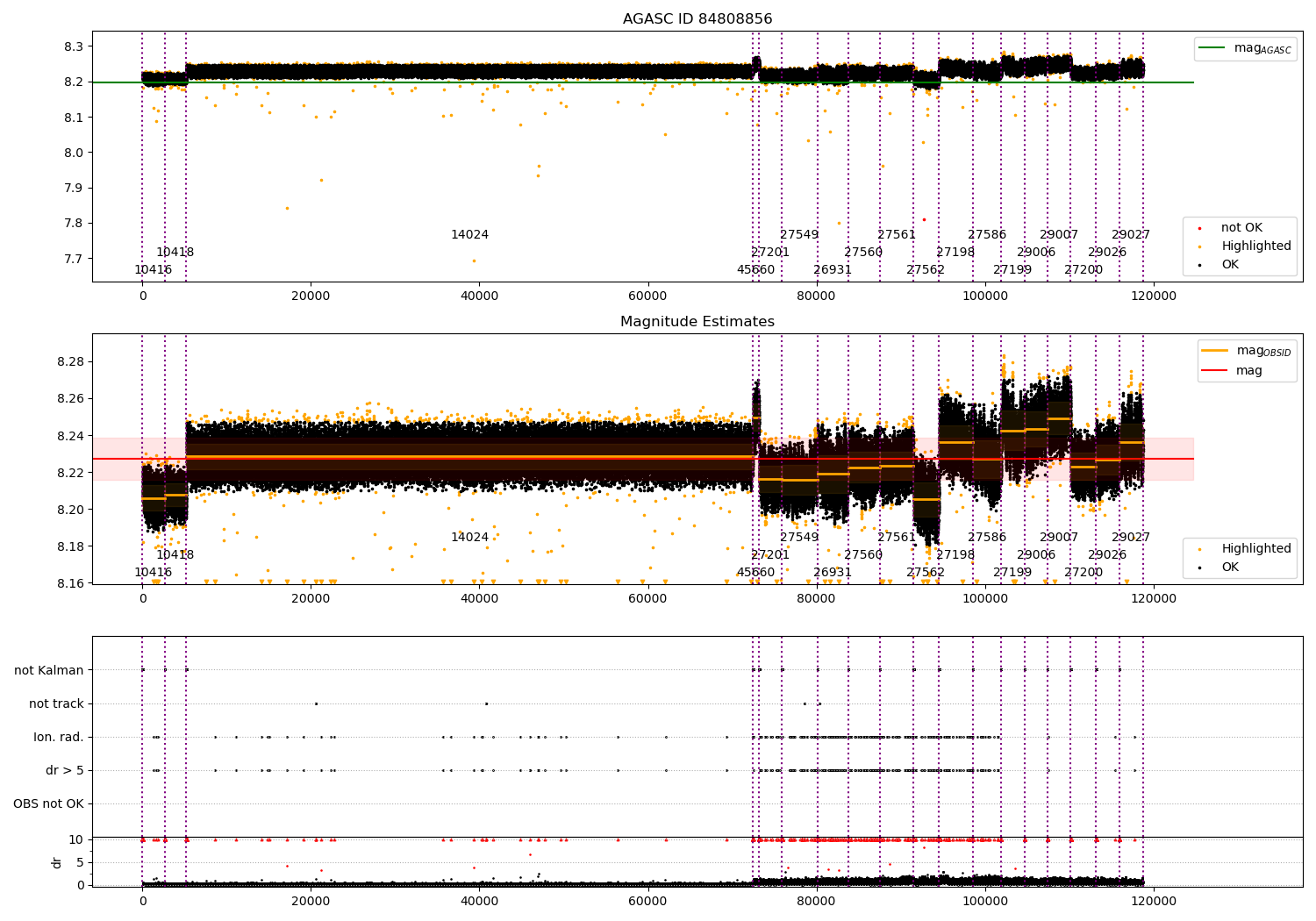Click obsid label '27198' in the top plot

(x=955, y=253)
